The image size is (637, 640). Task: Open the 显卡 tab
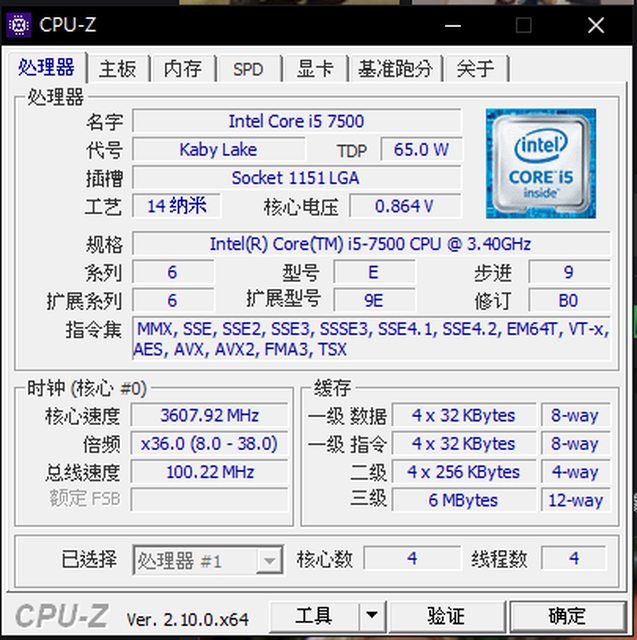(315, 68)
